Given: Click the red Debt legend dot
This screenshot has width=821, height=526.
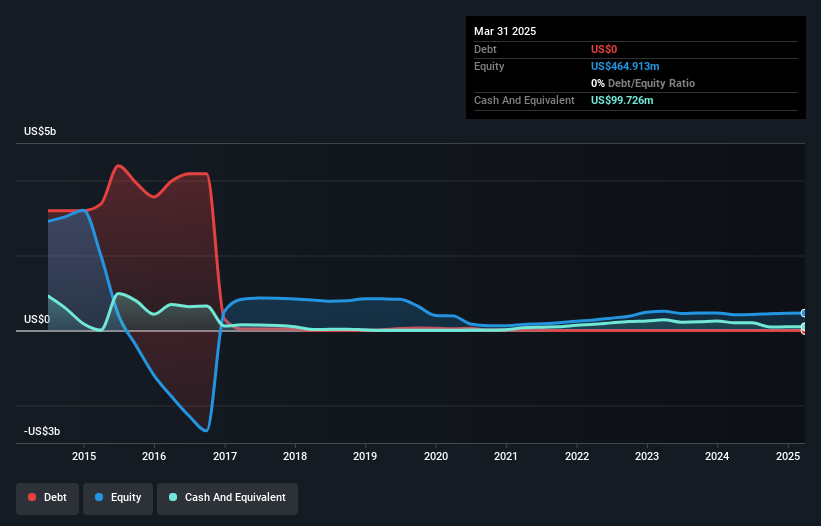Looking at the screenshot, I should (32, 497).
